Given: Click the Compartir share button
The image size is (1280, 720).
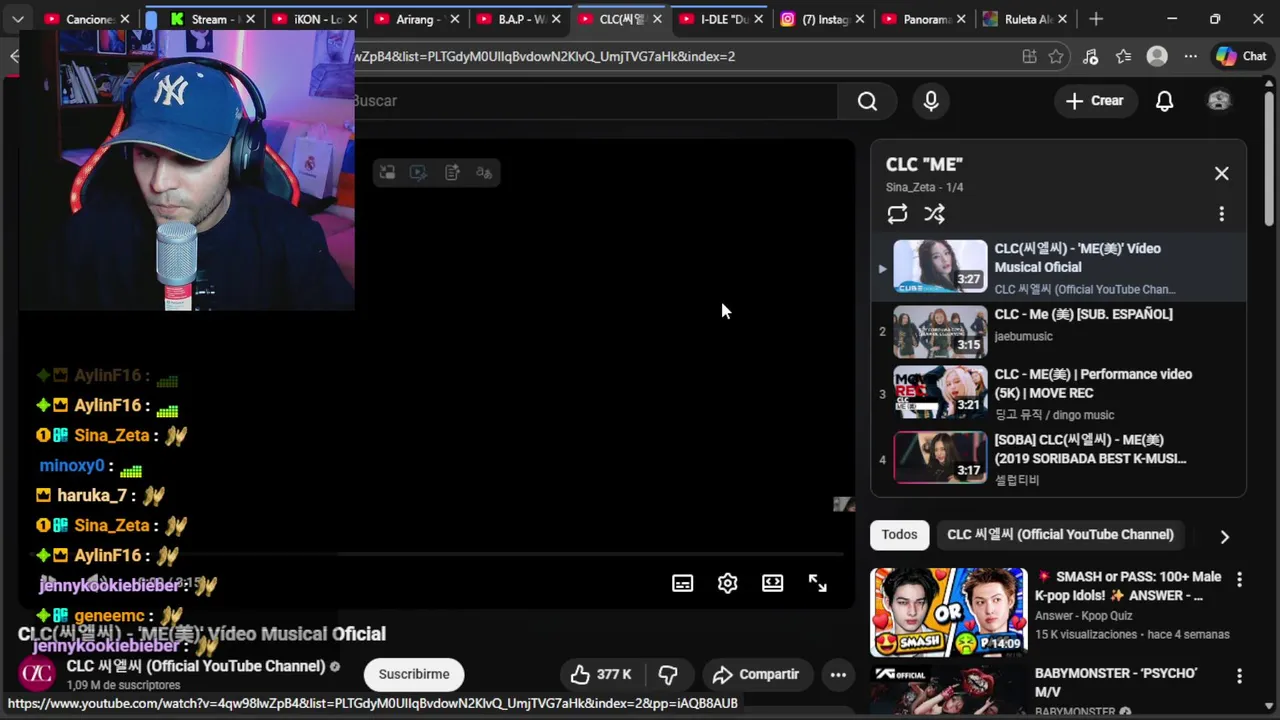Looking at the screenshot, I should point(756,674).
